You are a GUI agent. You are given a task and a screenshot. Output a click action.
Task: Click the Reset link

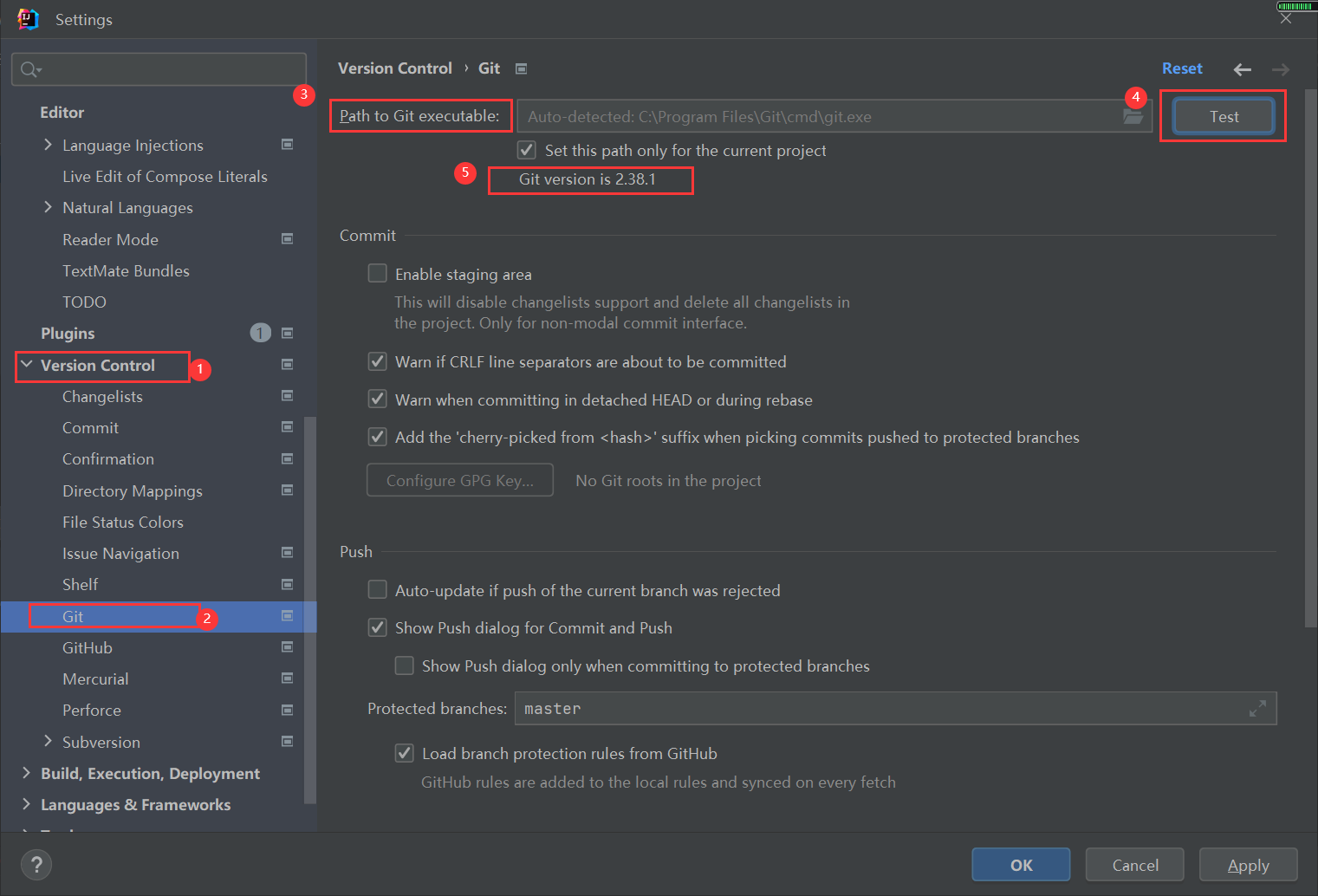[x=1182, y=68]
